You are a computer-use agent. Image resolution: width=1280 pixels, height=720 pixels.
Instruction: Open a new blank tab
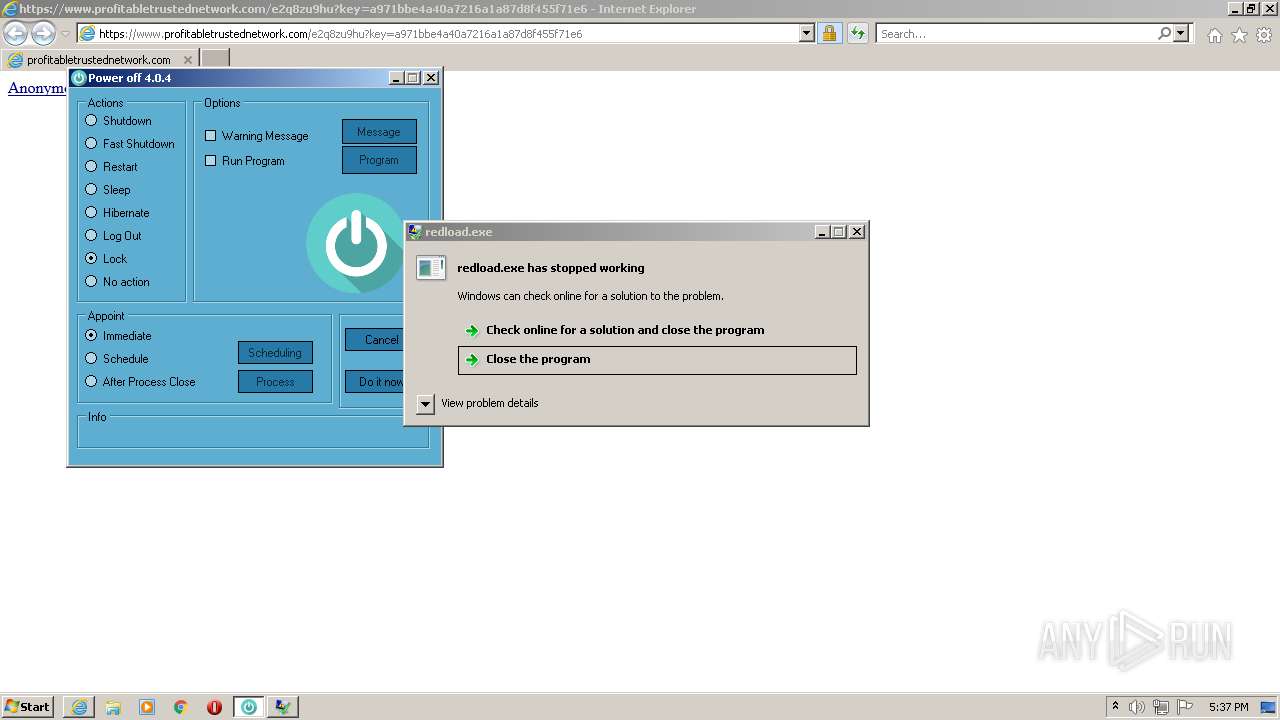point(215,59)
